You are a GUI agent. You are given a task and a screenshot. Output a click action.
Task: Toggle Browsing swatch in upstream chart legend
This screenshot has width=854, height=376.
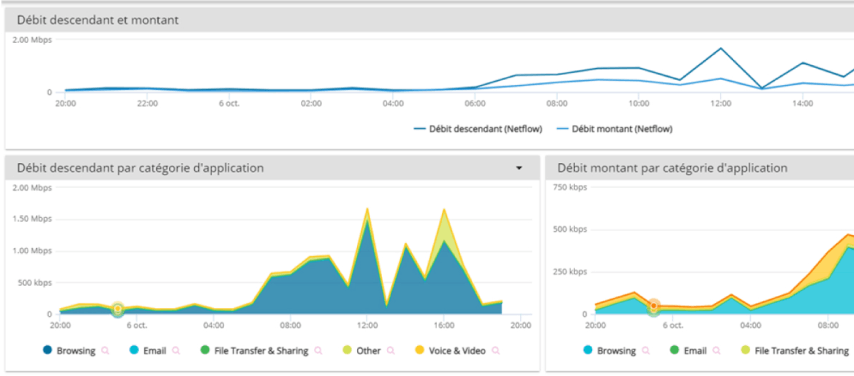pos(588,351)
